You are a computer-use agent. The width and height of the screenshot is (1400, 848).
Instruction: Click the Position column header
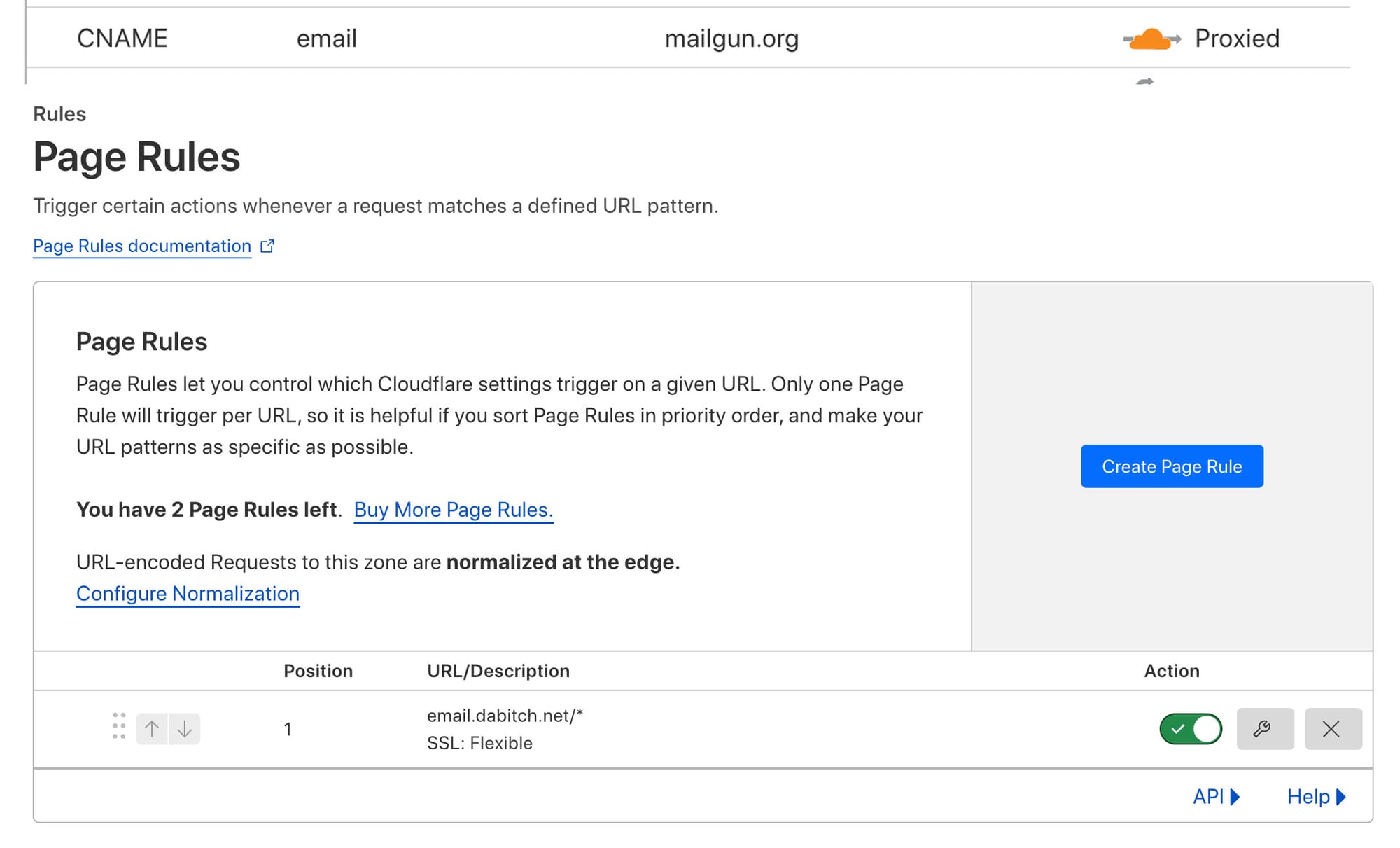click(x=318, y=671)
